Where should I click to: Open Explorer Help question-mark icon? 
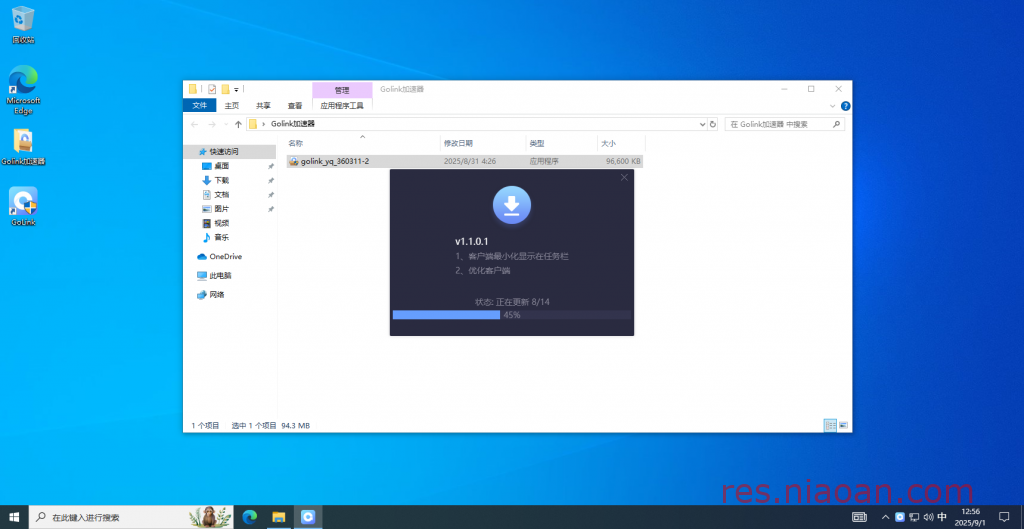(845, 106)
